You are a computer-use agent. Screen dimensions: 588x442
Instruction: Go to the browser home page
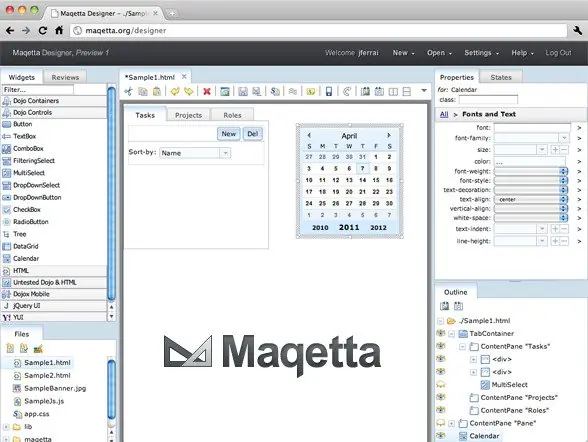[59, 30]
